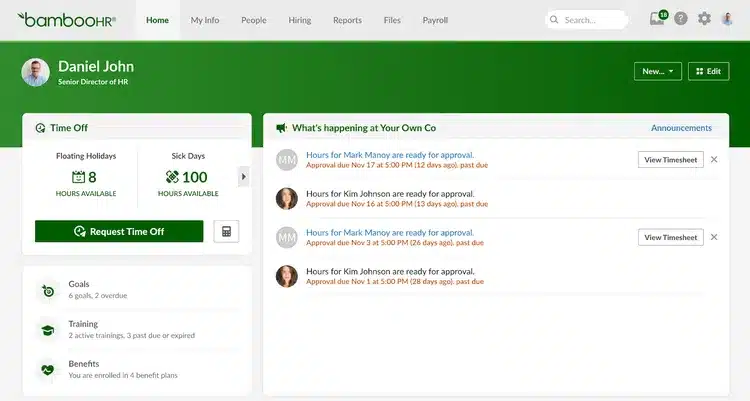This screenshot has height=401, width=750.
Task: Open the Announcements link
Action: coord(681,128)
